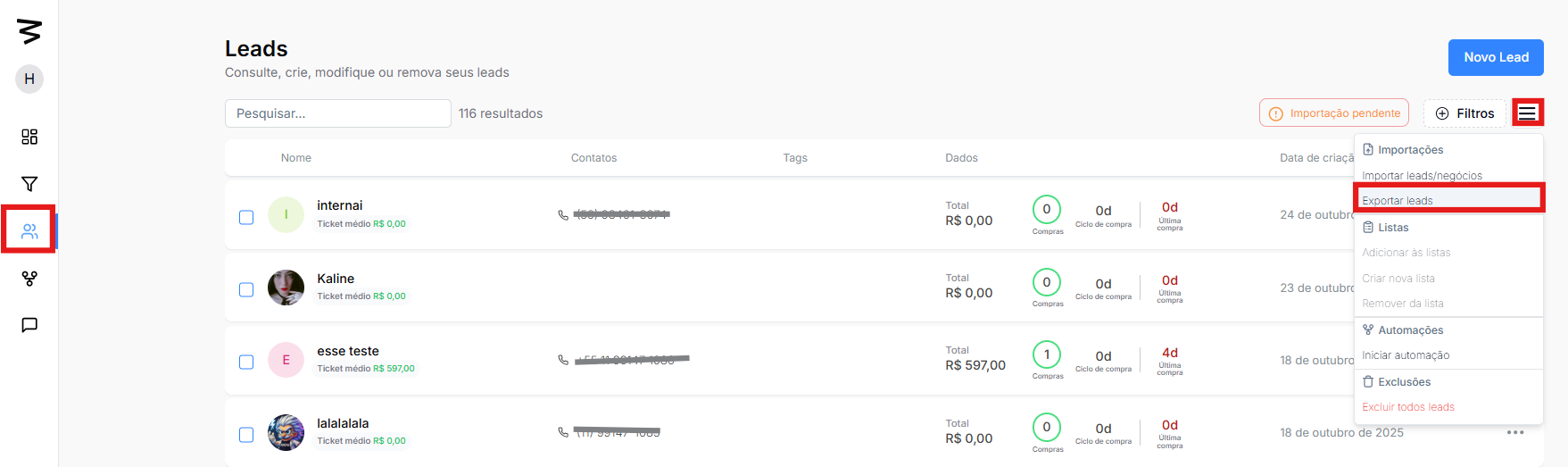Open the Filtros filter panel
Image resolution: width=1568 pixels, height=467 pixels.
[x=1464, y=113]
